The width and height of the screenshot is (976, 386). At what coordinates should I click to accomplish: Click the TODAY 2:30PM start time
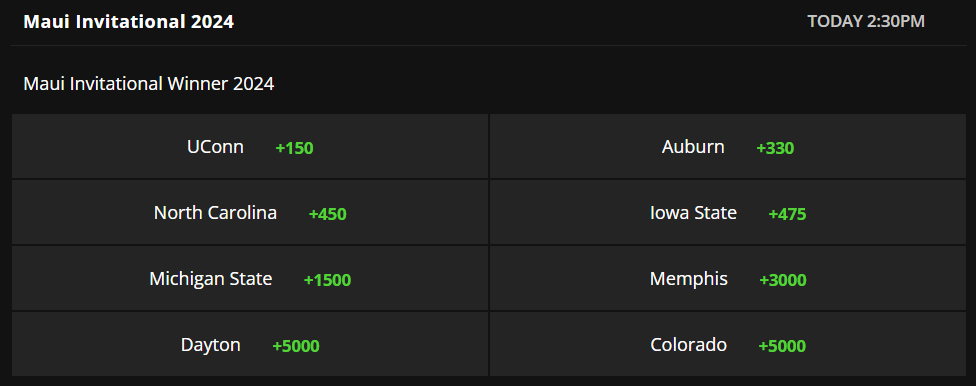[x=866, y=22]
